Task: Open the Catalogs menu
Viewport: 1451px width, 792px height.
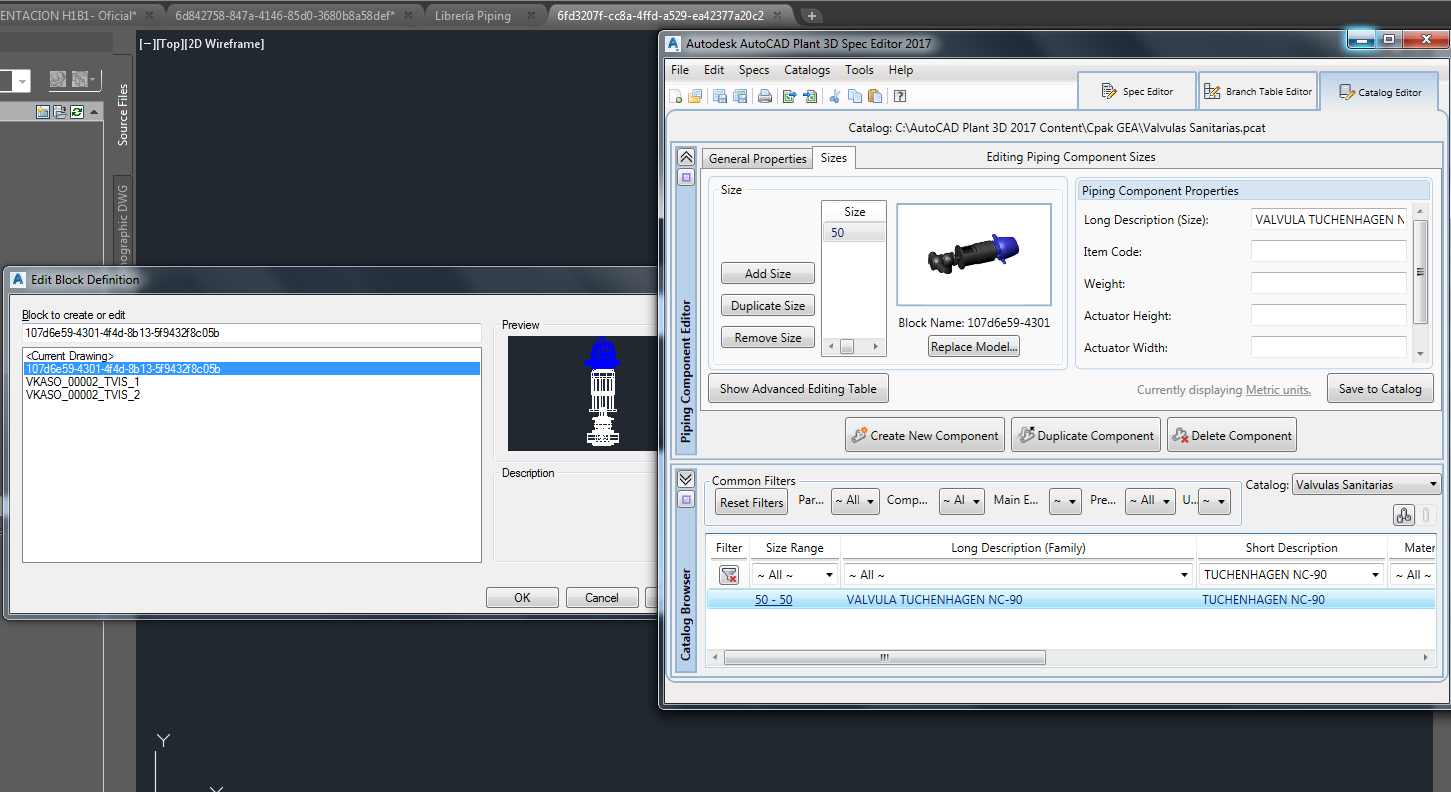Action: pos(806,70)
